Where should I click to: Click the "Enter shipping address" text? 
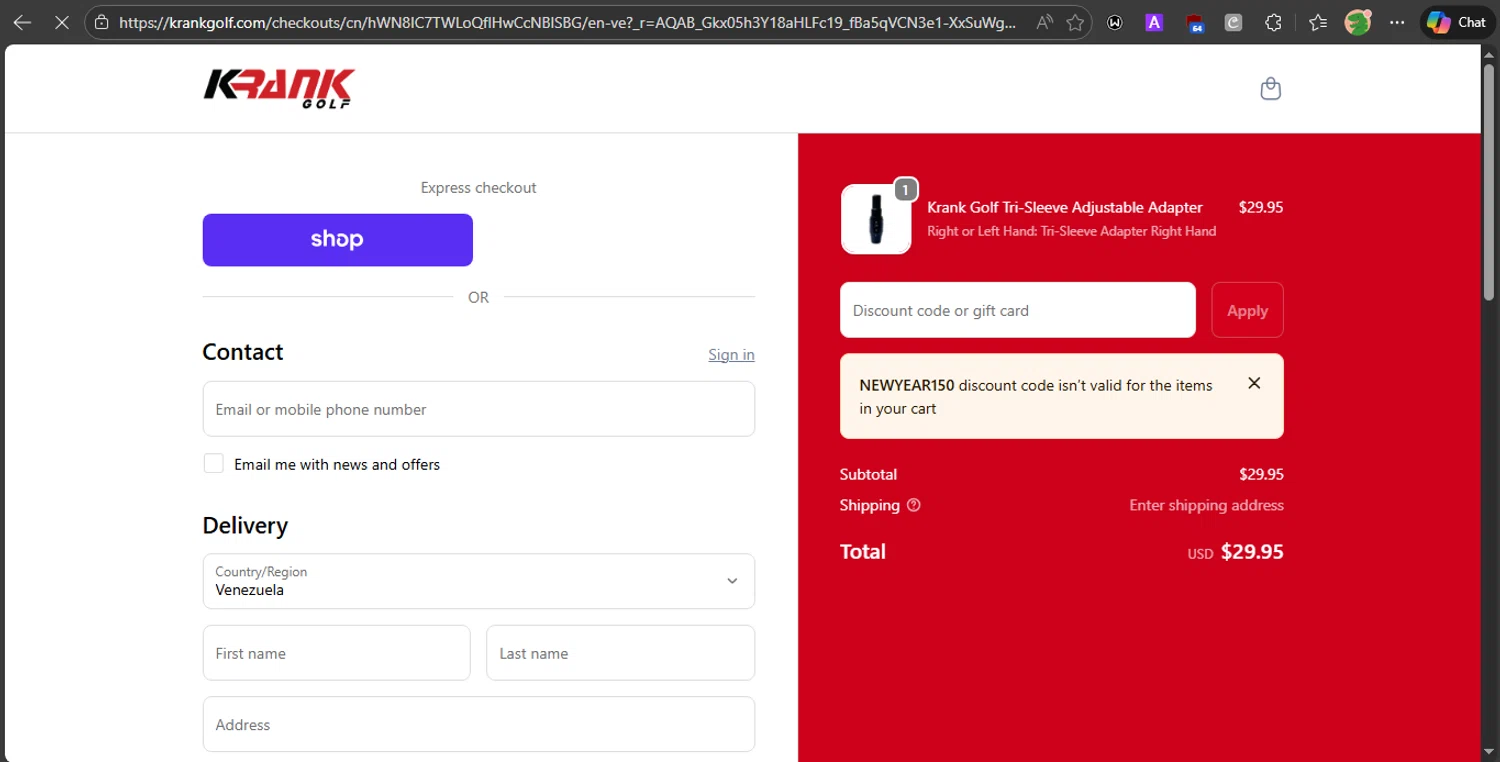1206,505
